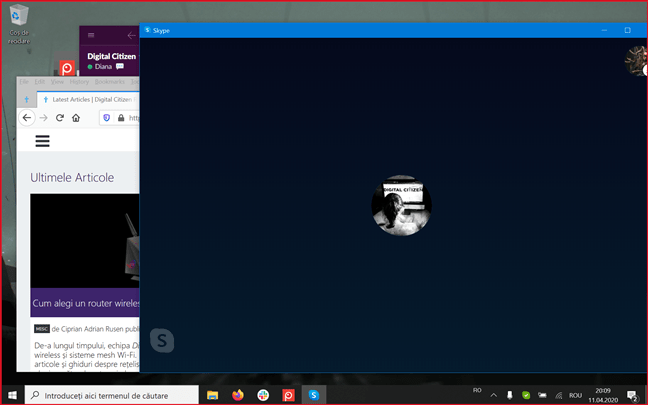648x405 pixels.
Task: Click the Ultimele Articole heading
Action: click(x=72, y=178)
